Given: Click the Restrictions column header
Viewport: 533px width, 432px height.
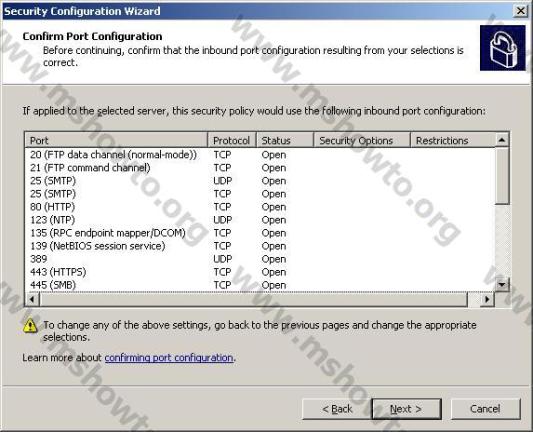Looking at the screenshot, I should point(453,140).
